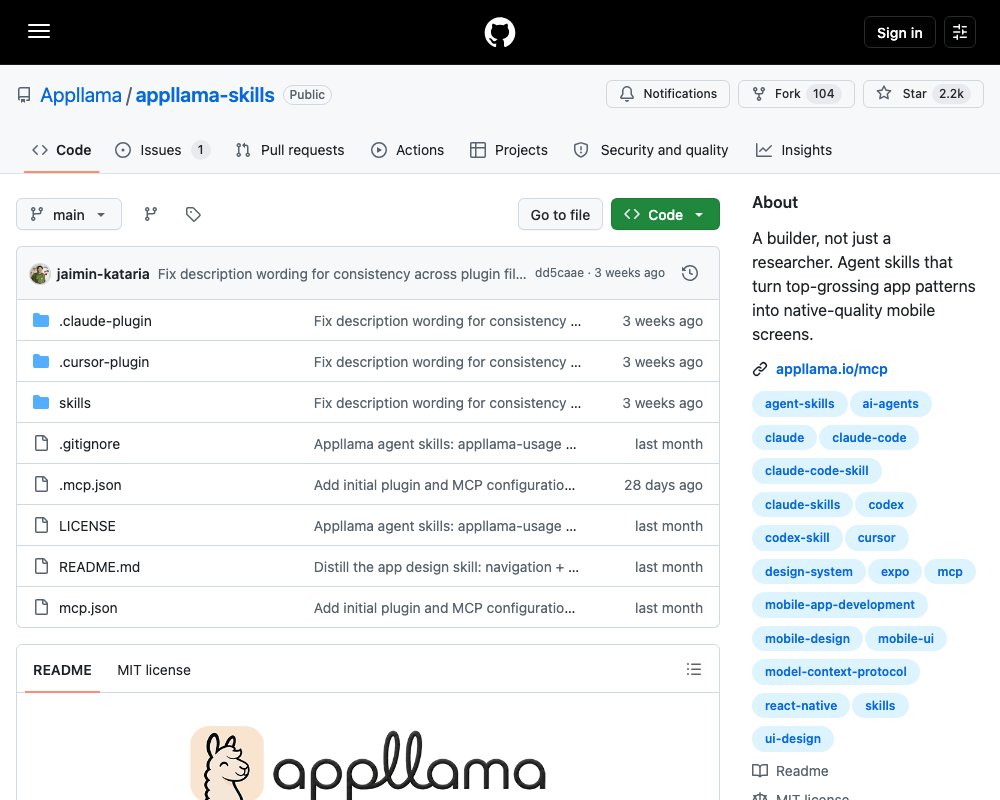Image resolution: width=1000 pixels, height=800 pixels.
Task: Click the mobile-app-development topic tag
Action: [x=839, y=605]
